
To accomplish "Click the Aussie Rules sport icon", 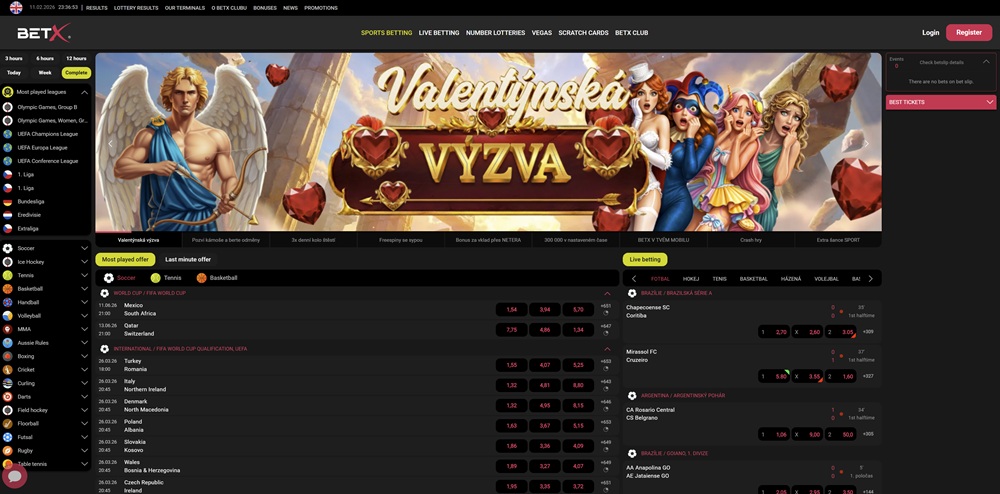I will tap(8, 342).
